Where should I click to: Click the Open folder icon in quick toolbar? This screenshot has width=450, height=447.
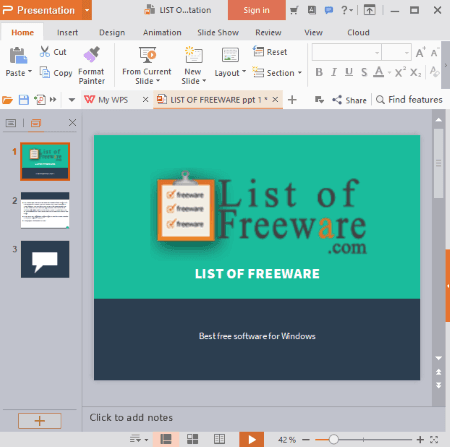click(7, 100)
